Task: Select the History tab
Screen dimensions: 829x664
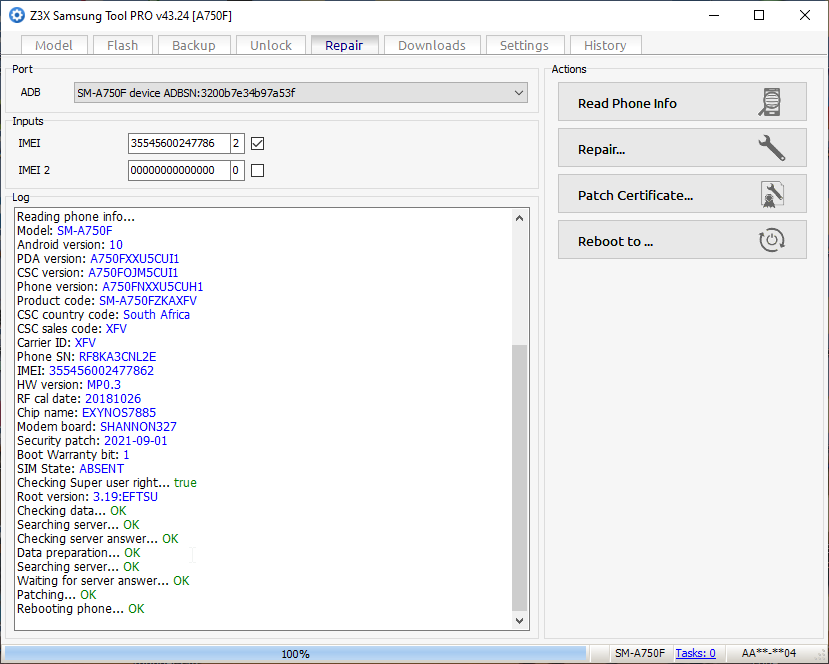Action: pyautogui.click(x=605, y=45)
